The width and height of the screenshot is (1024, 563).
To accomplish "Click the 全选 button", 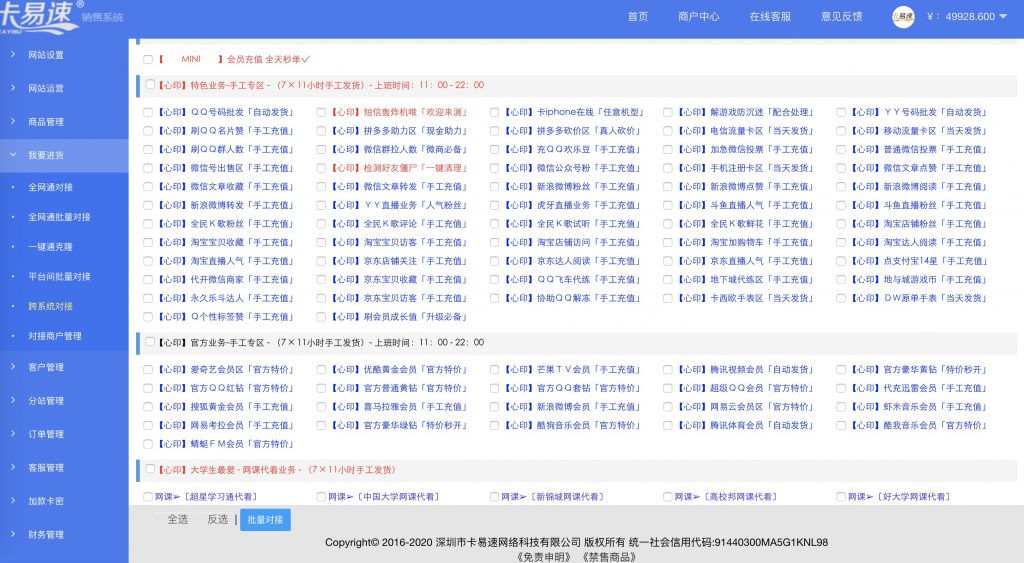I will pyautogui.click(x=178, y=519).
